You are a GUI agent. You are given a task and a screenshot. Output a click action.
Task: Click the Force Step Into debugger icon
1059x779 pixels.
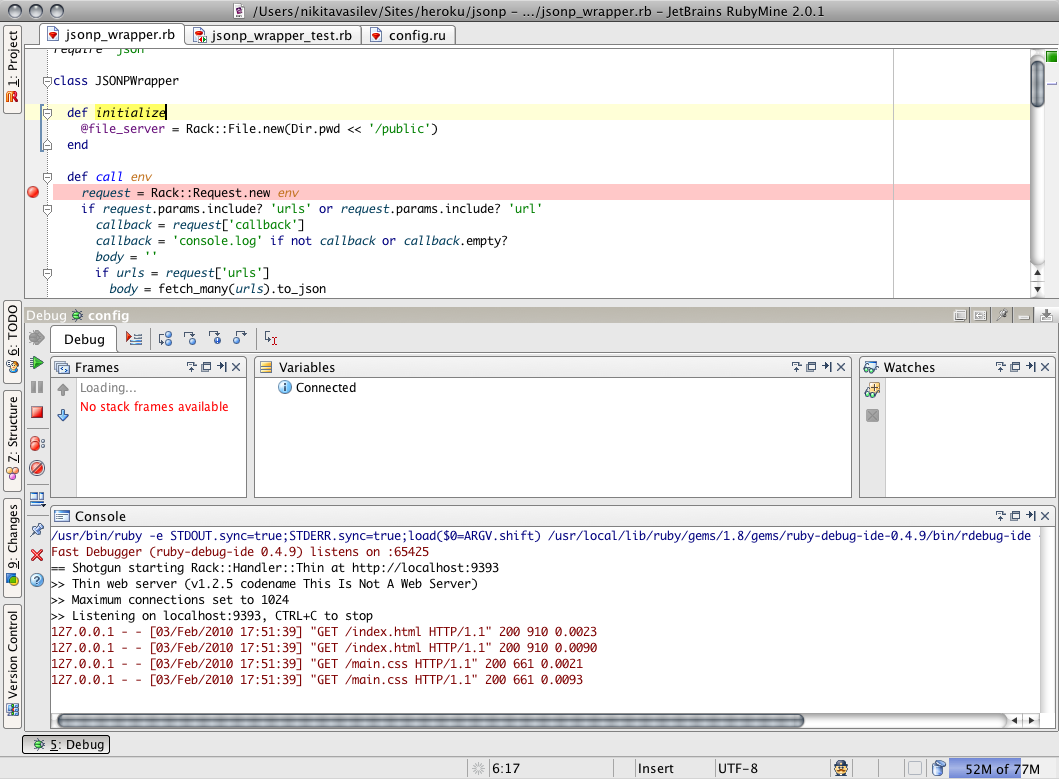click(x=215, y=338)
